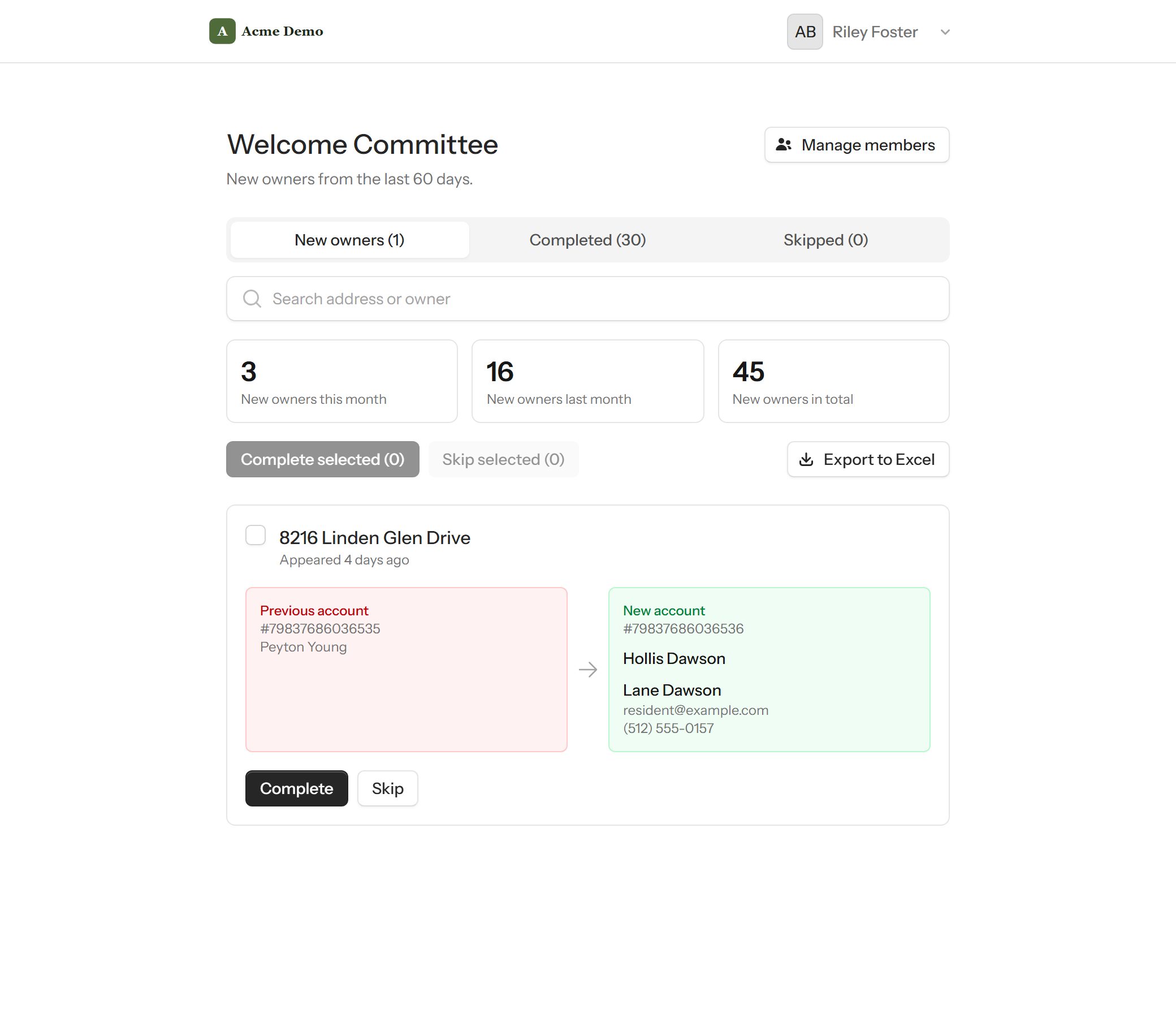
Task: Click the name Hollis Dawson
Action: 674,658
